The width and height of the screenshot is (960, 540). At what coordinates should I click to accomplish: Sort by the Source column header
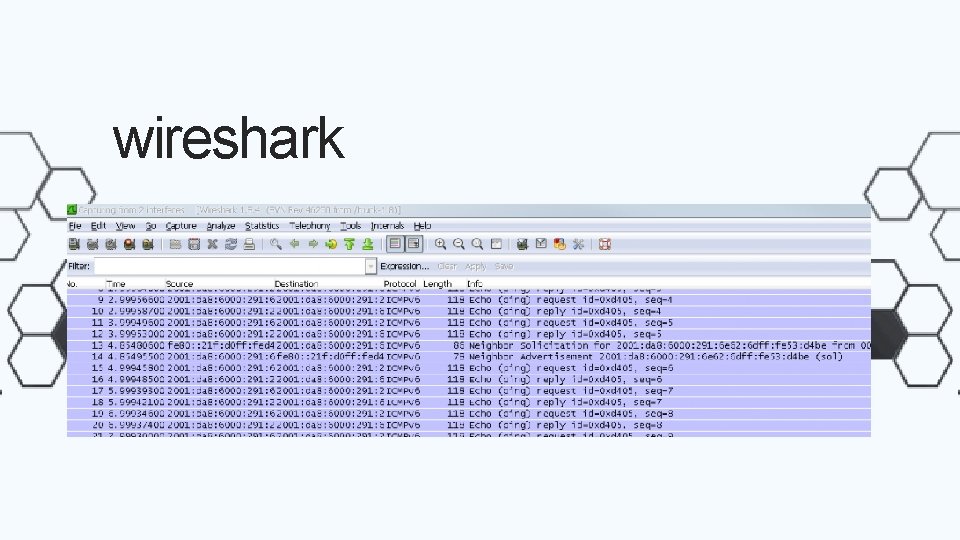tap(179, 284)
